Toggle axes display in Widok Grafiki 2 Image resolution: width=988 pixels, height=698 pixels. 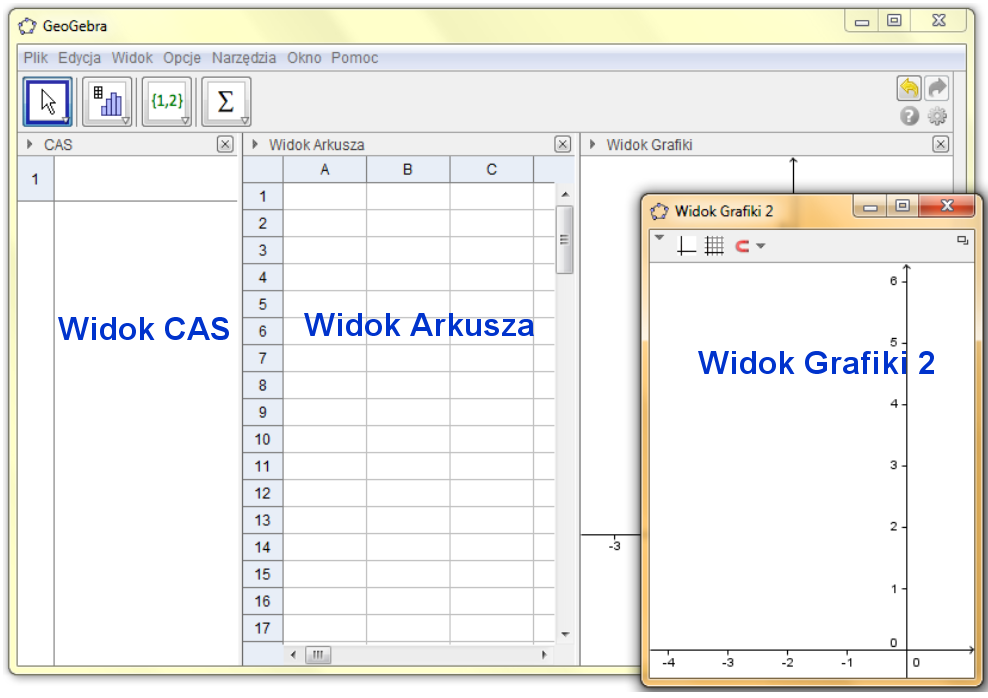pos(686,246)
